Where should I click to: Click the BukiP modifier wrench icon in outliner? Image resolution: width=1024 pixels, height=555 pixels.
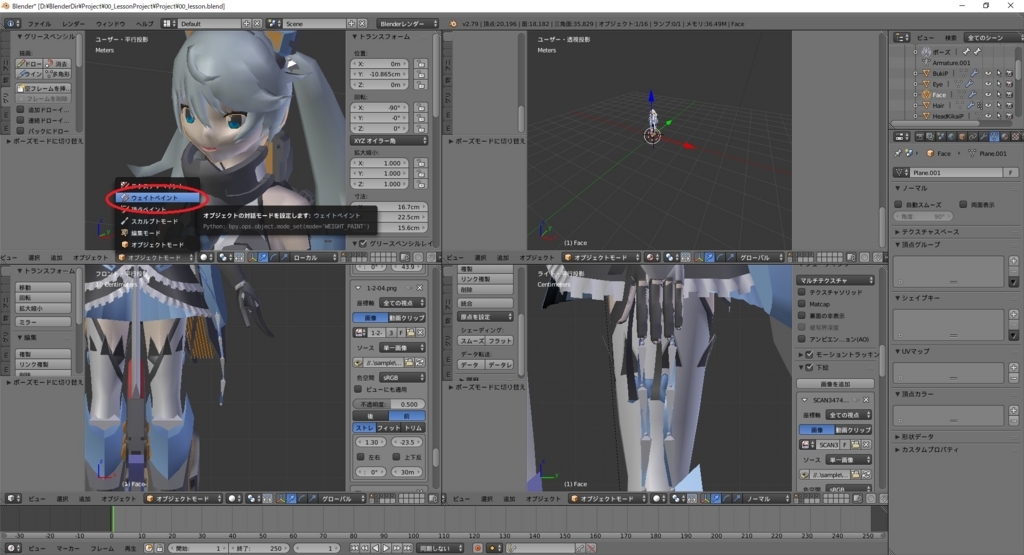(974, 73)
